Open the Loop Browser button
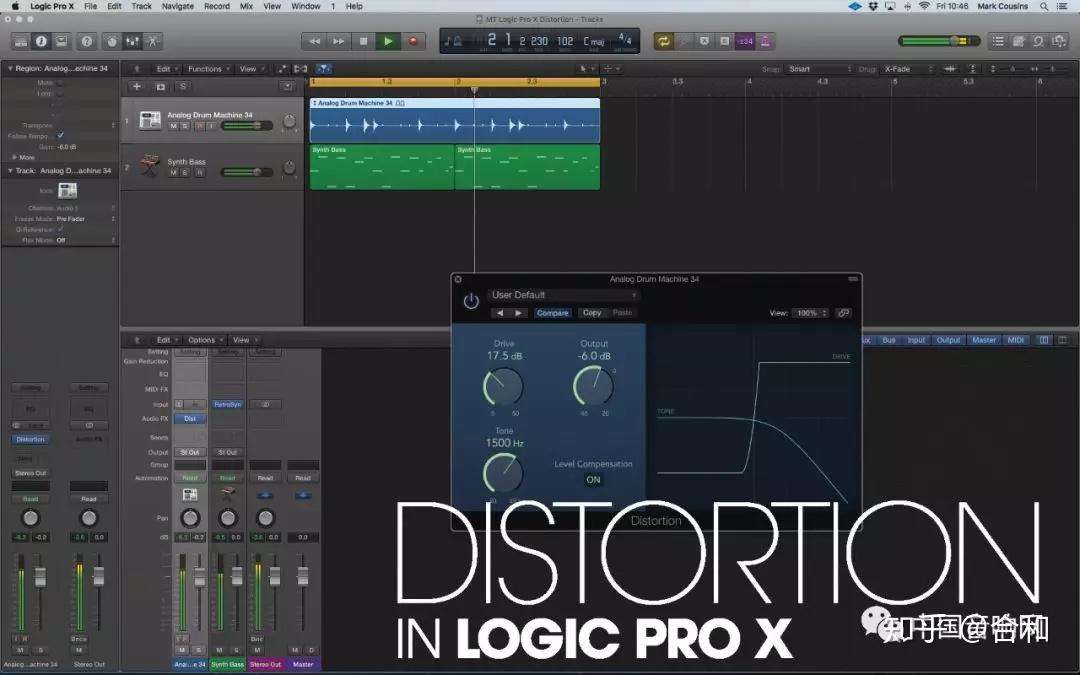This screenshot has height=675, width=1080. (x=1038, y=41)
